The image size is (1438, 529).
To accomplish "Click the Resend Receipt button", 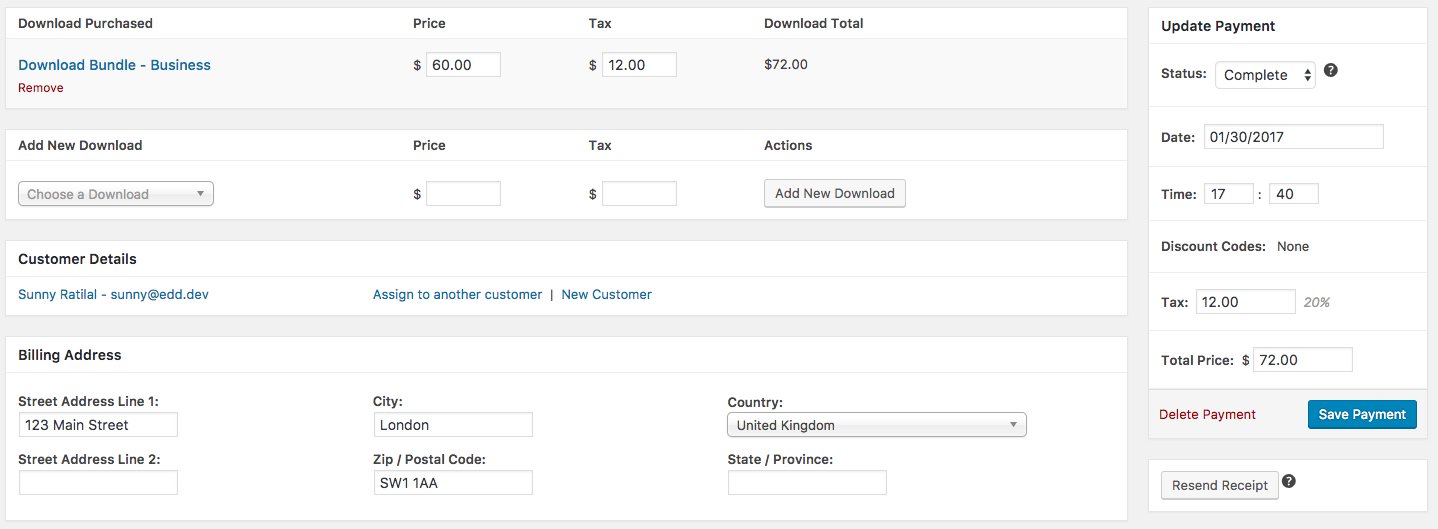I will click(1220, 485).
